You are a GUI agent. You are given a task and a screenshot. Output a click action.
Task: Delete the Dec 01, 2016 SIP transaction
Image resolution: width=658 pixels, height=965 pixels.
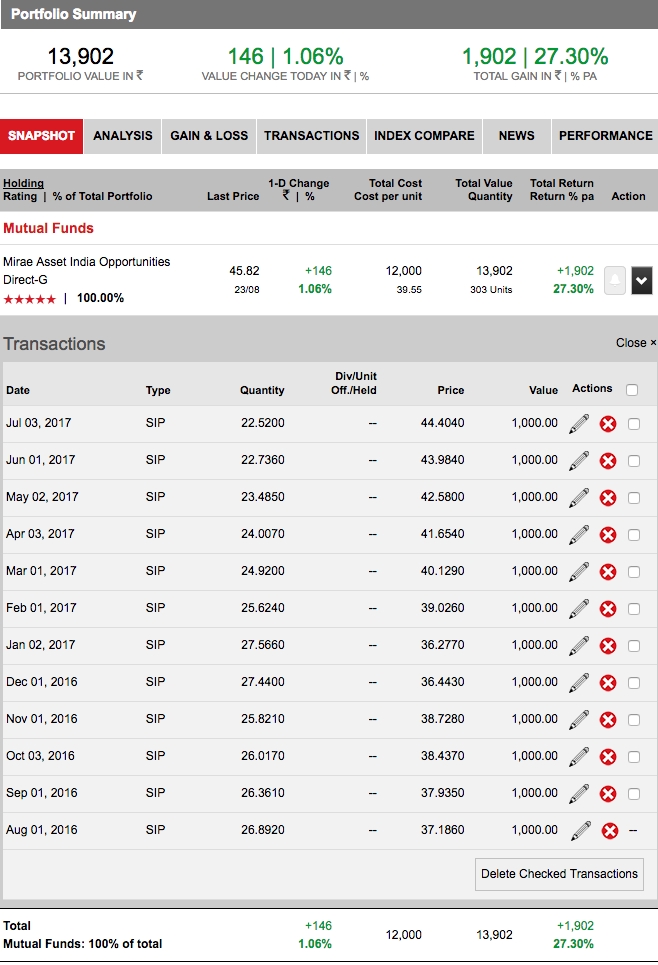tap(607, 683)
